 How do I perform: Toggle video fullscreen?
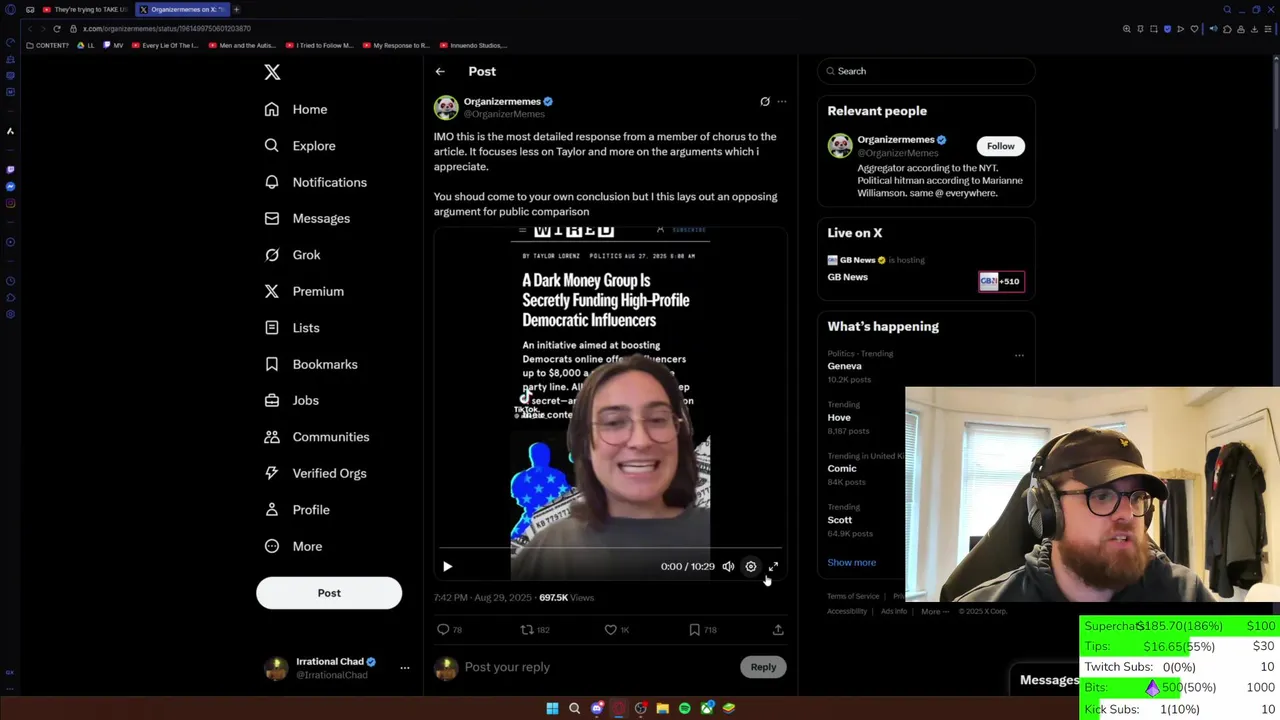coord(773,567)
